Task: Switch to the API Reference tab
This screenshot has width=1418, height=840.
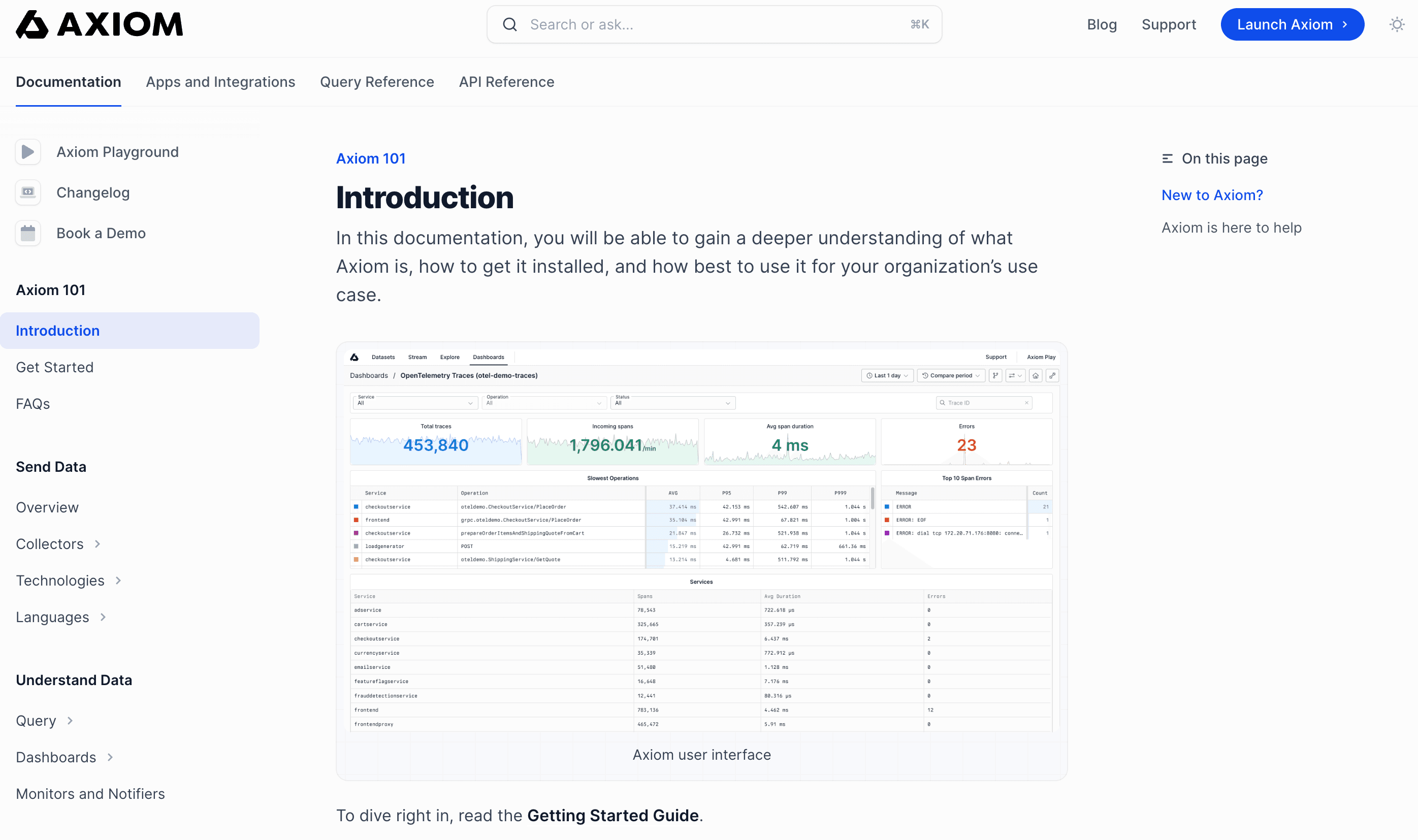Action: [x=507, y=82]
